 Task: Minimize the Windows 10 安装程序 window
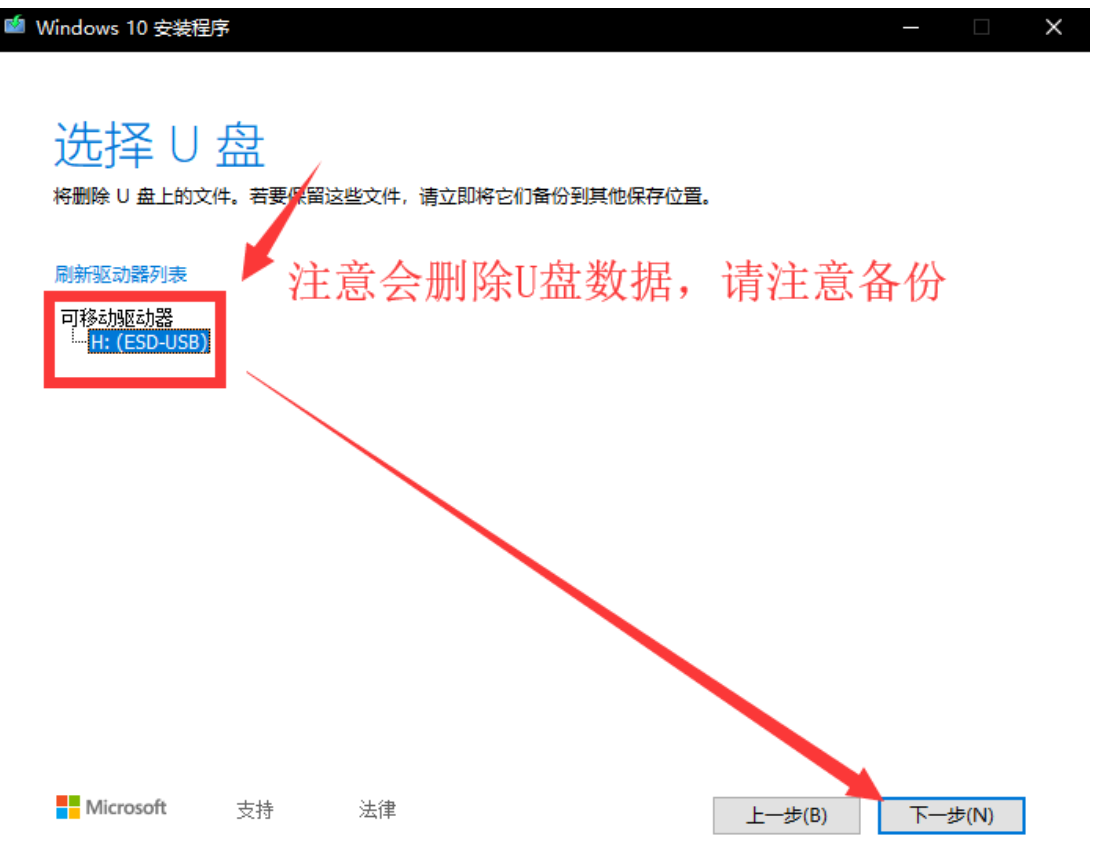pyautogui.click(x=911, y=27)
